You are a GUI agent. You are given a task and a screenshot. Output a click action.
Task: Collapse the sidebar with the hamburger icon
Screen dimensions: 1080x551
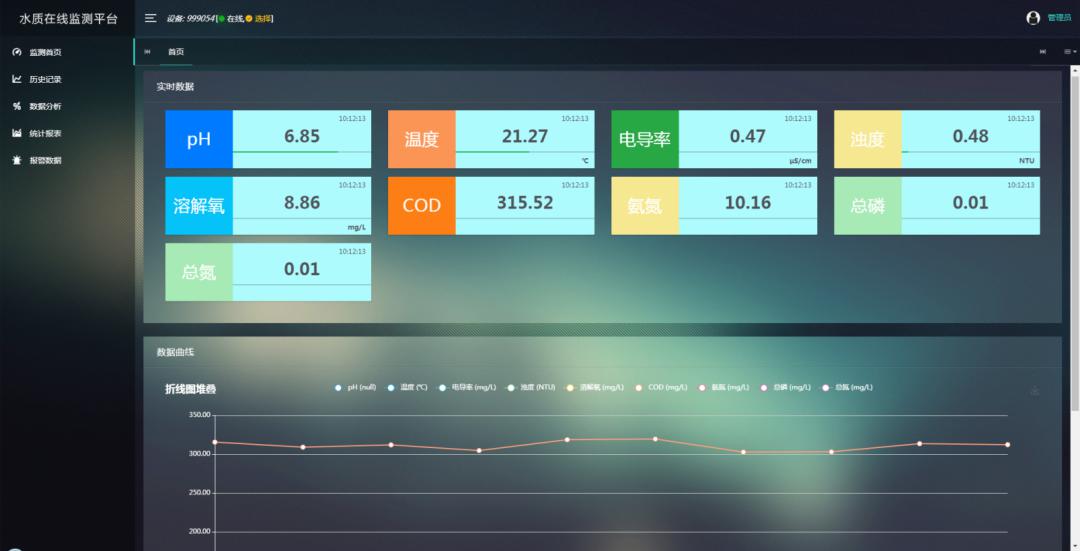[x=150, y=18]
